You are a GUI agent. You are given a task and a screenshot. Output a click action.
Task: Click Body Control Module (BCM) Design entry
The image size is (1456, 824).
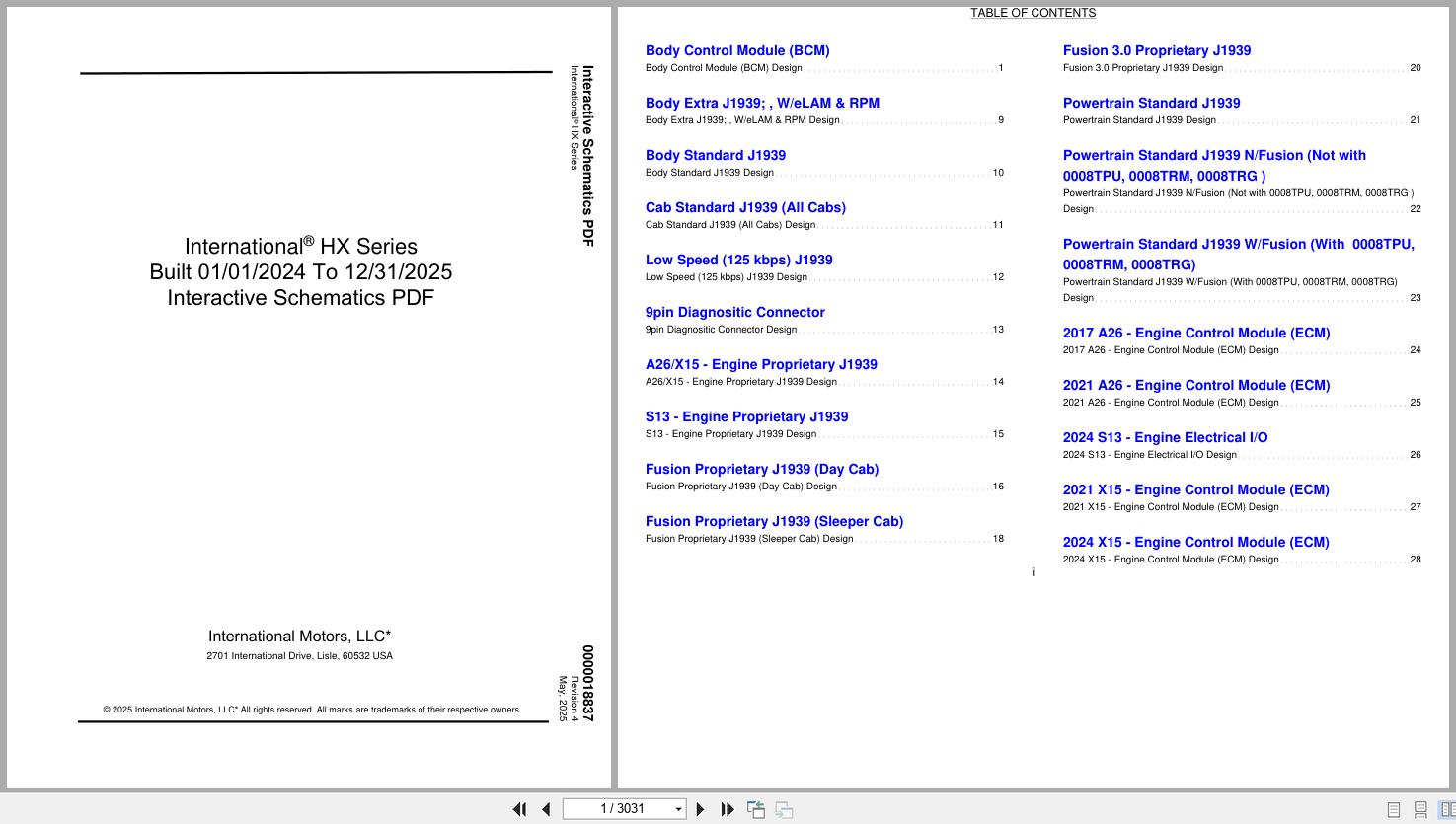pyautogui.click(x=824, y=68)
